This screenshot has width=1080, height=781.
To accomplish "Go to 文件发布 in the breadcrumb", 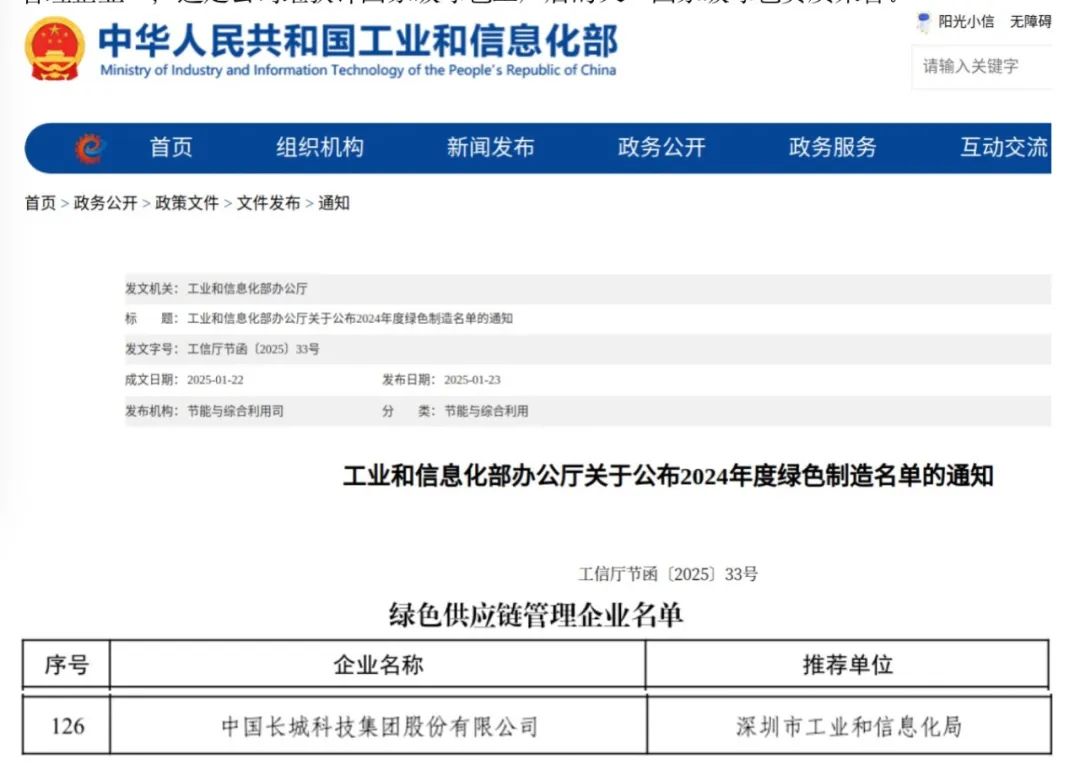I will pos(269,203).
